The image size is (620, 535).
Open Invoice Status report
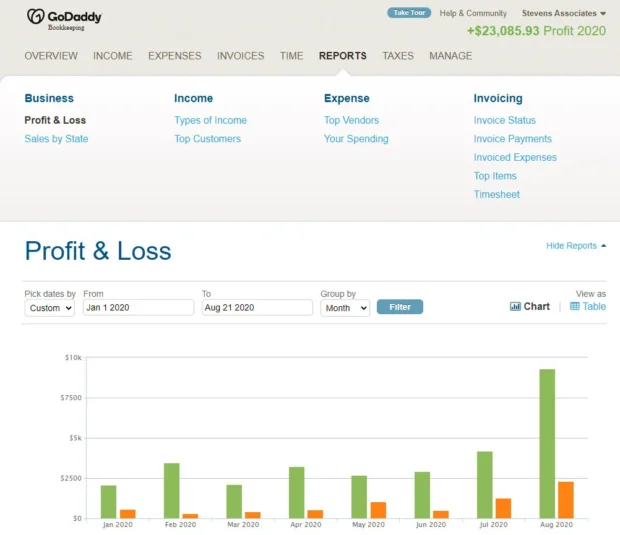505,120
